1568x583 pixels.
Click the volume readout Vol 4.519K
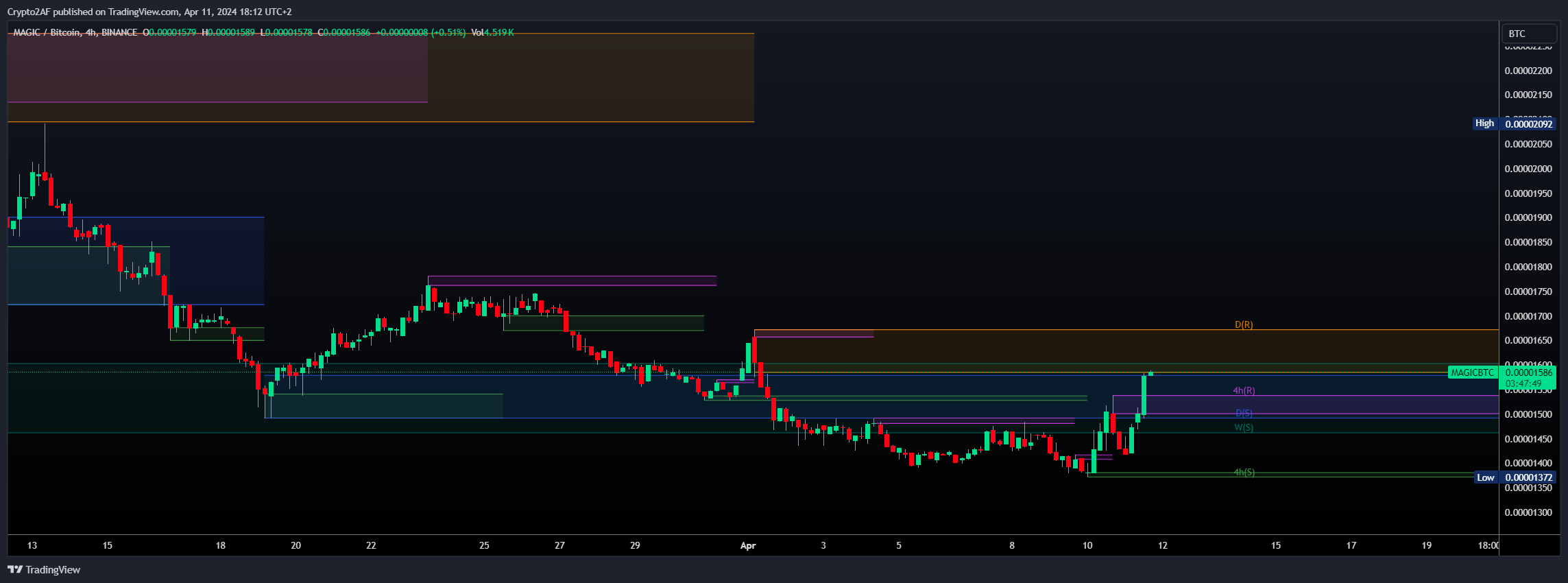492,32
